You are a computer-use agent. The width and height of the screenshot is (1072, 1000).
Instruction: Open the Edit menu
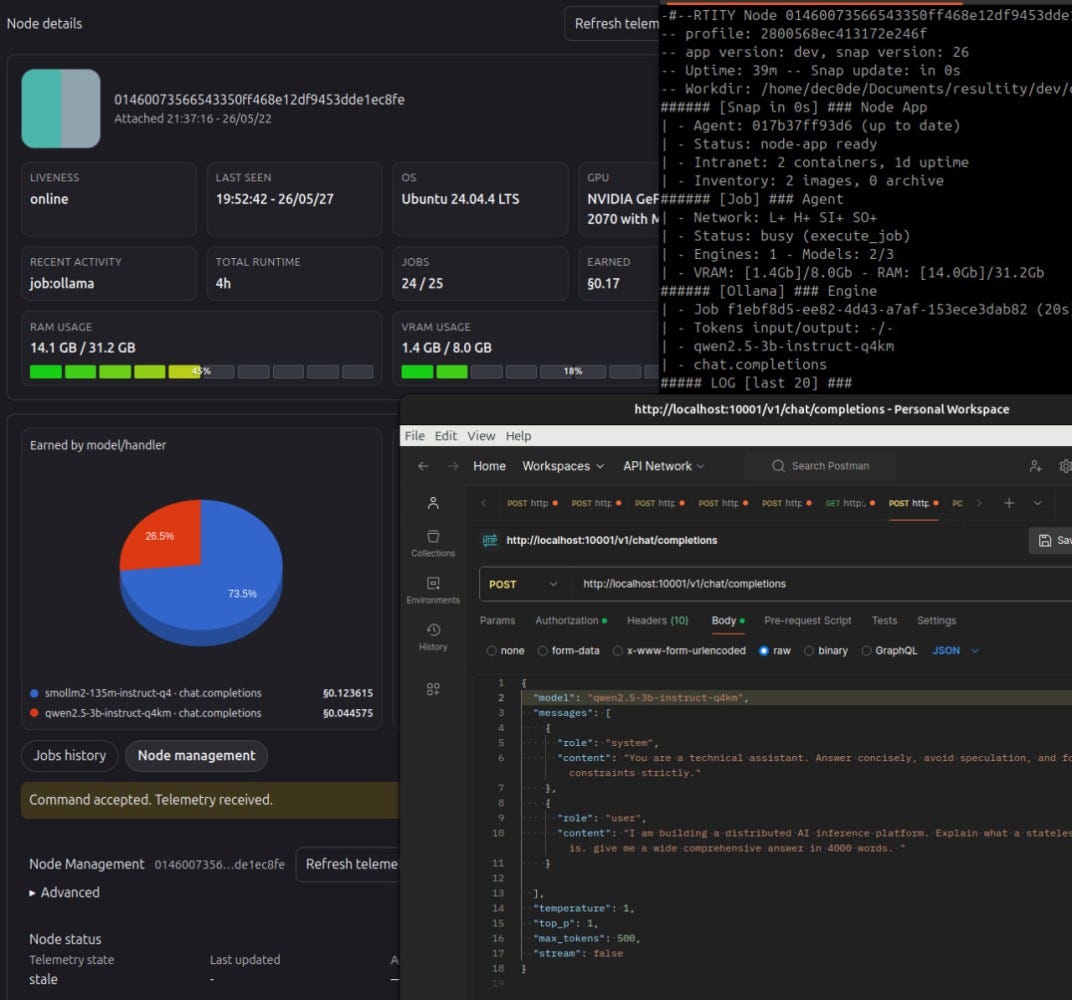click(446, 436)
